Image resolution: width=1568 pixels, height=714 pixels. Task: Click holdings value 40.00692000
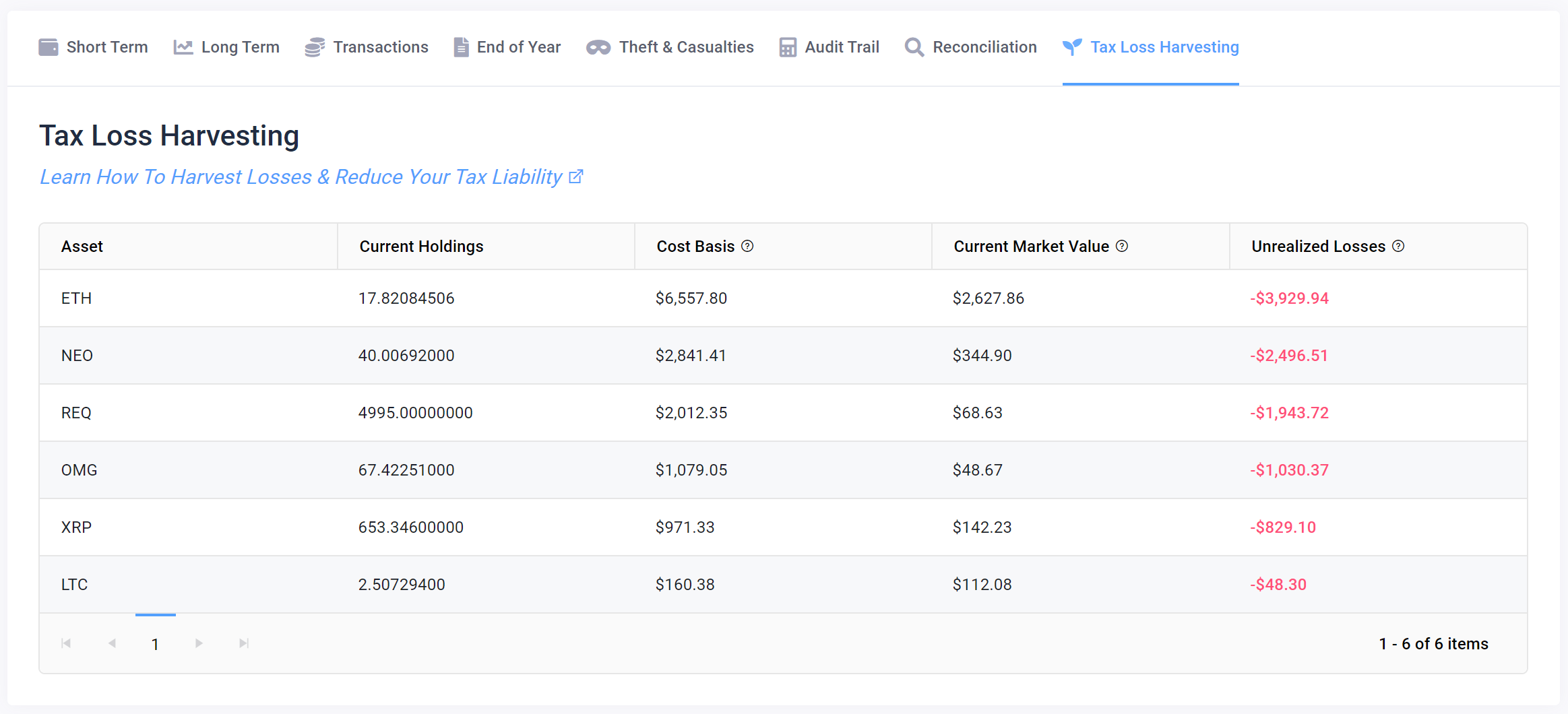[x=406, y=356]
